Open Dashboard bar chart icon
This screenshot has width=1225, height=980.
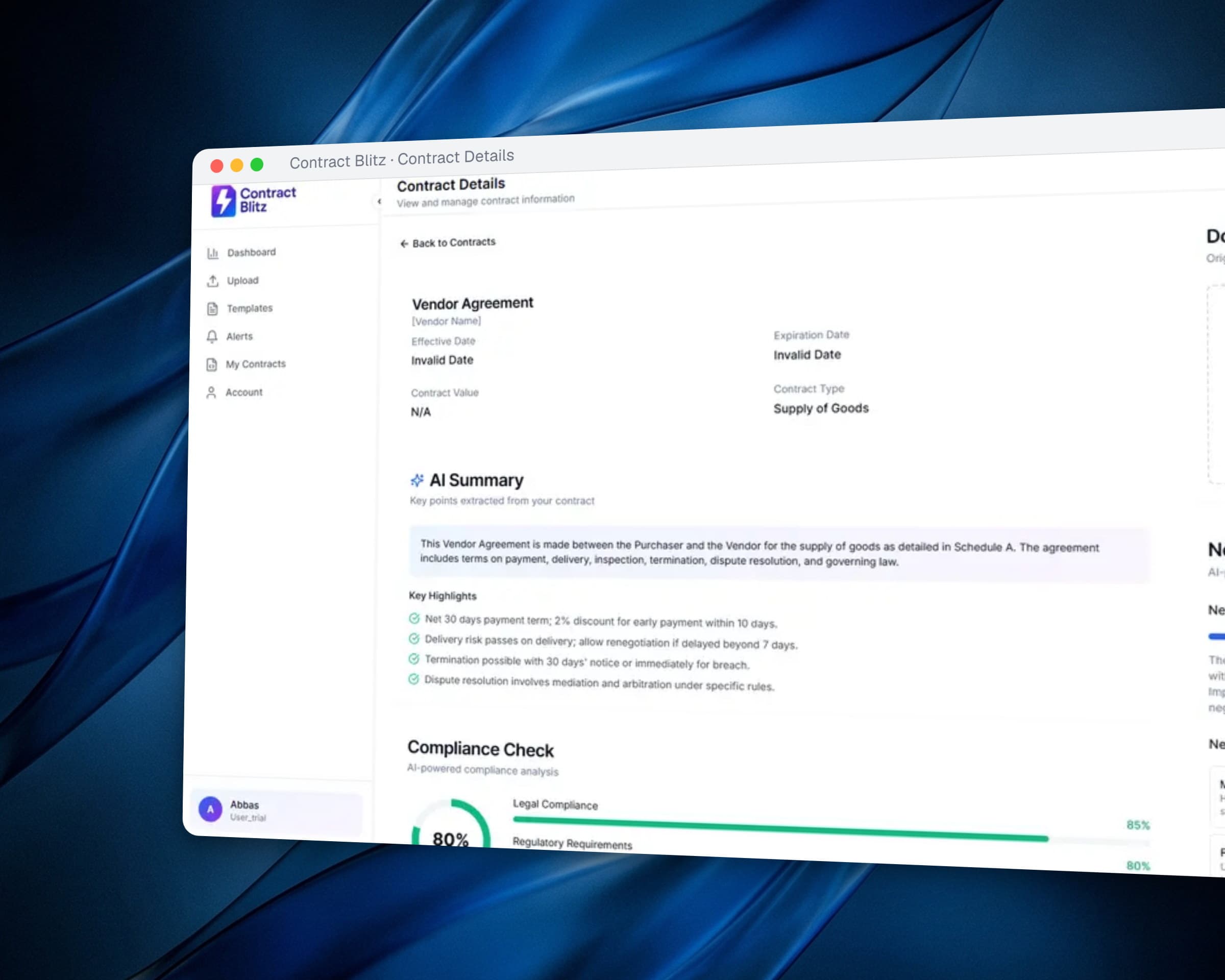coord(213,253)
